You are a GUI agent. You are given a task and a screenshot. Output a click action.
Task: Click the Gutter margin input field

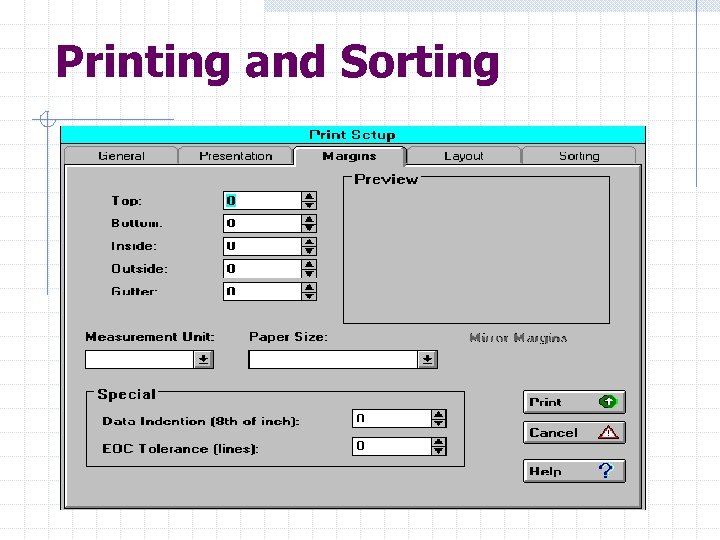tap(262, 291)
